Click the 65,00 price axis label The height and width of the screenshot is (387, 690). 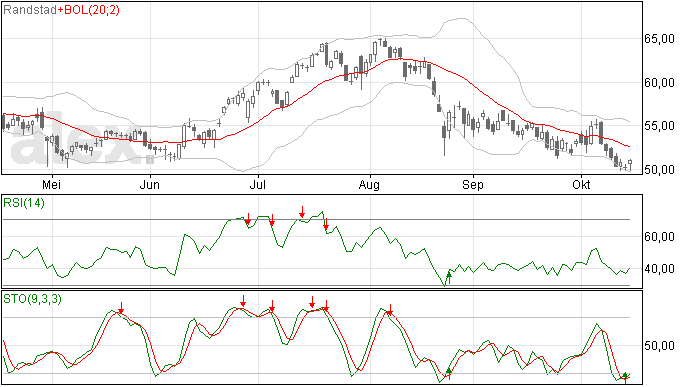click(x=659, y=39)
